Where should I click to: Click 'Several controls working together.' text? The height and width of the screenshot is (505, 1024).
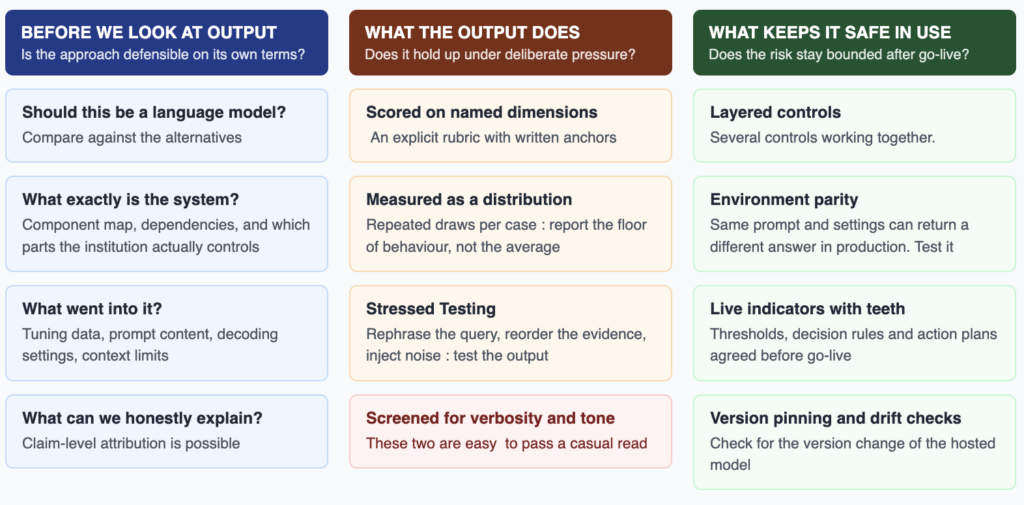coord(823,138)
